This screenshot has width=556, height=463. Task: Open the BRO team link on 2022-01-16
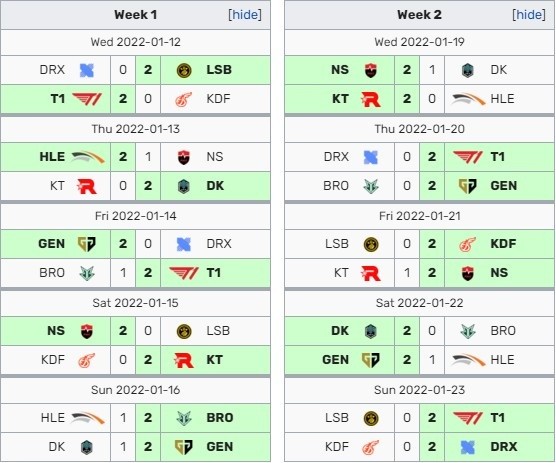(220, 418)
